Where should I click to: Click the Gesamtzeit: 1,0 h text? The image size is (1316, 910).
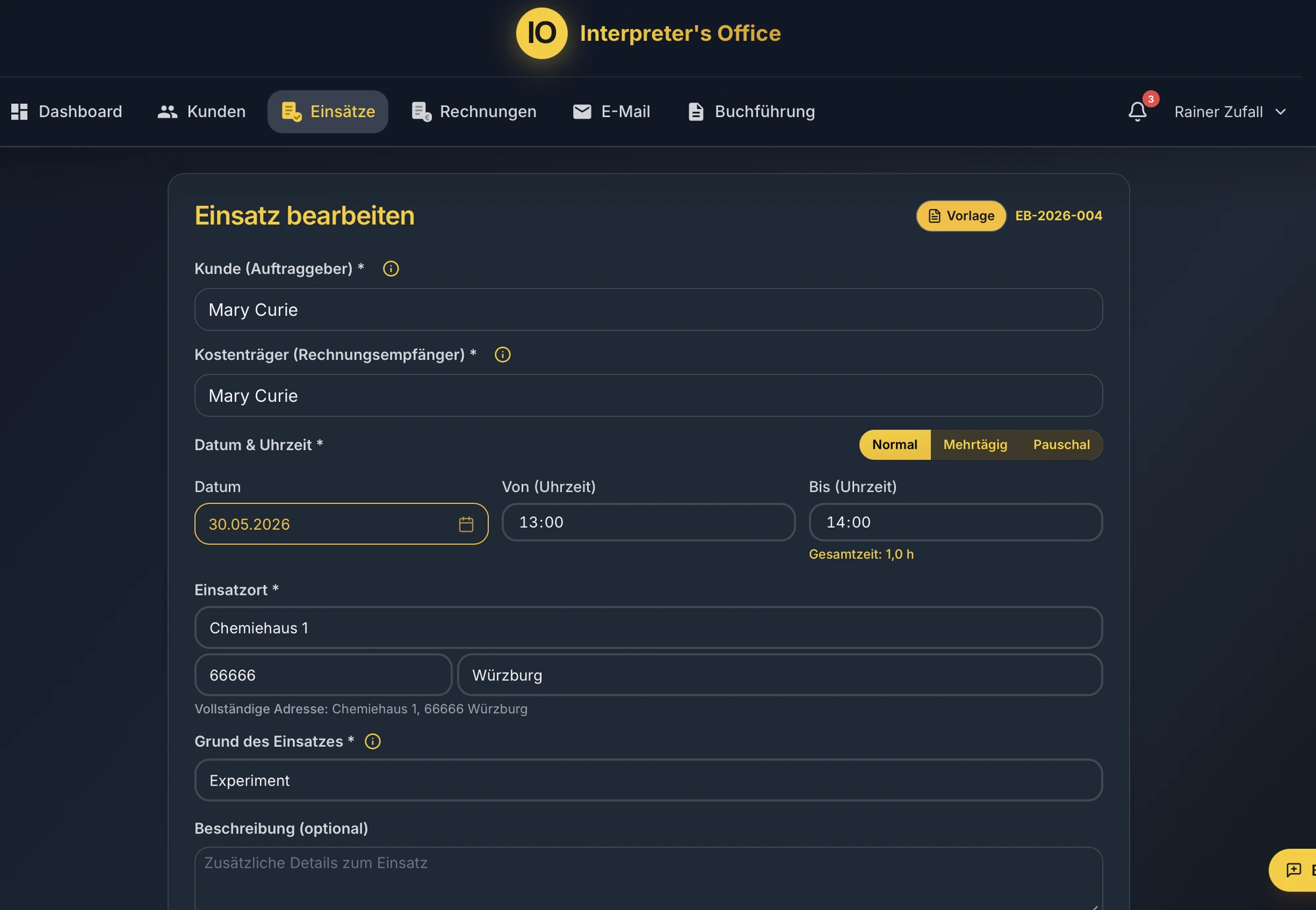click(x=861, y=554)
